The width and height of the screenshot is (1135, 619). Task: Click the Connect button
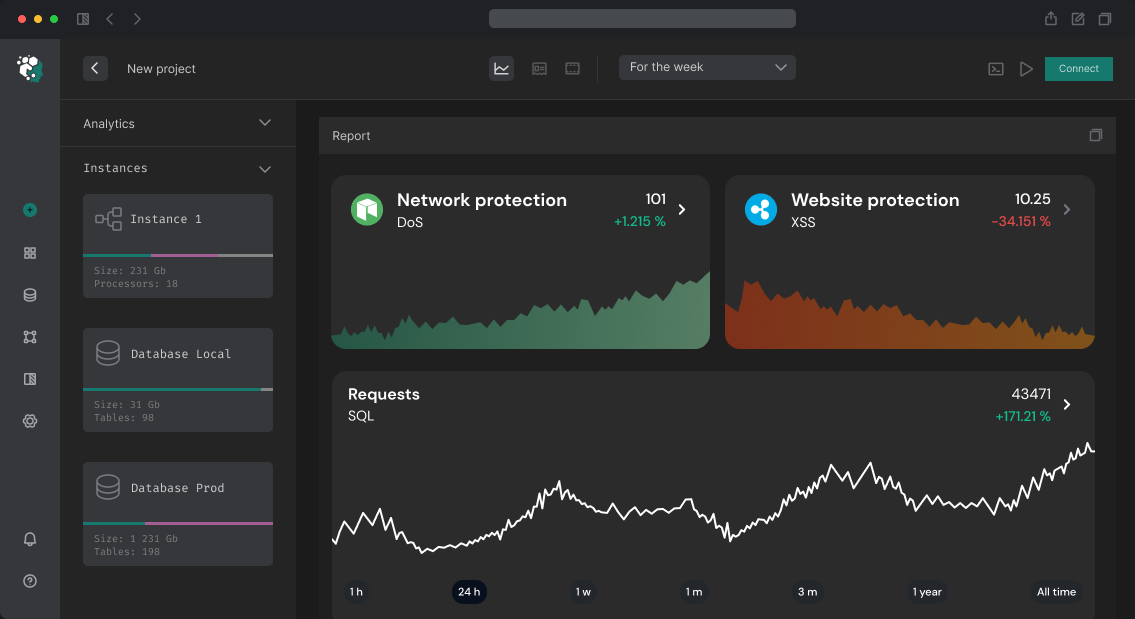click(1078, 69)
